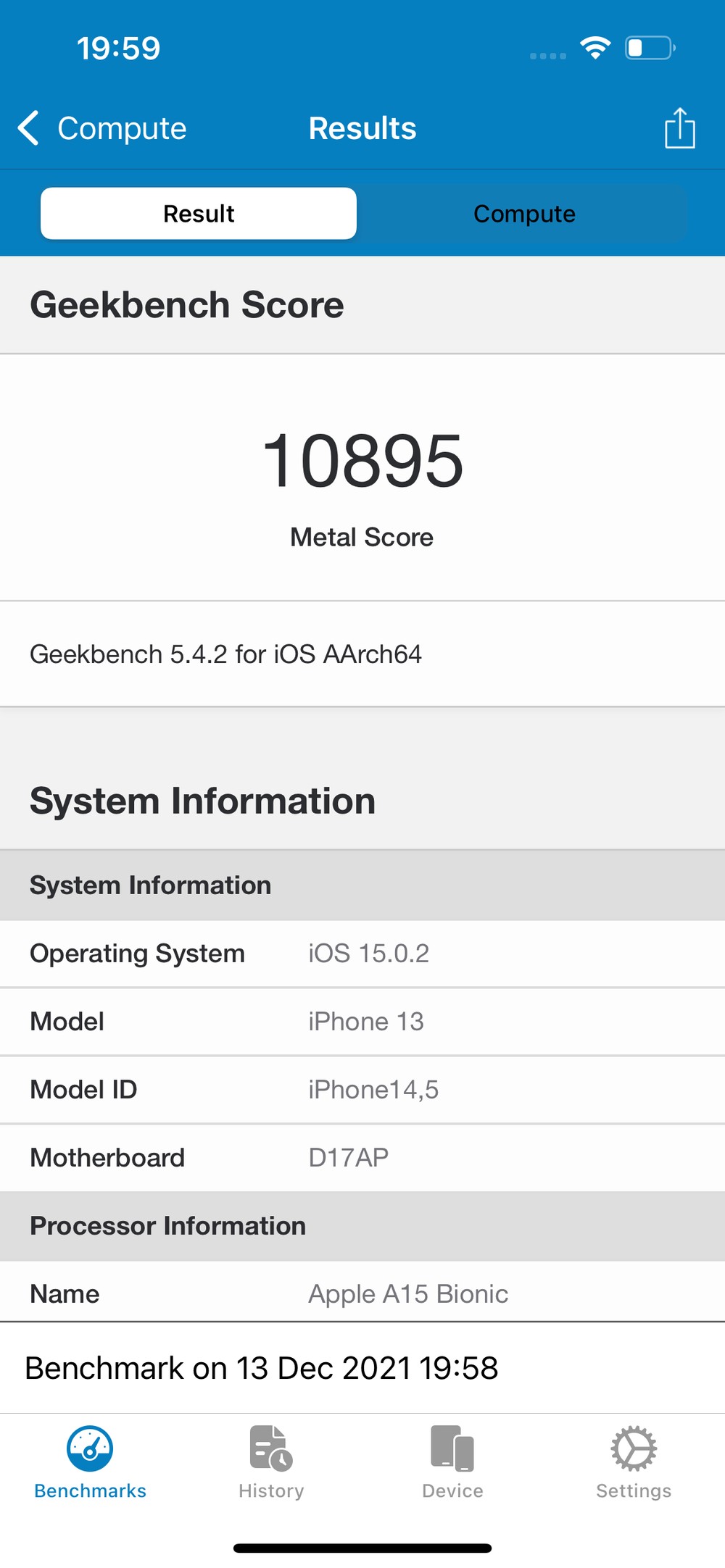Tap the benchmark date footer
Viewport: 725px width, 1568px height.
click(x=262, y=1368)
